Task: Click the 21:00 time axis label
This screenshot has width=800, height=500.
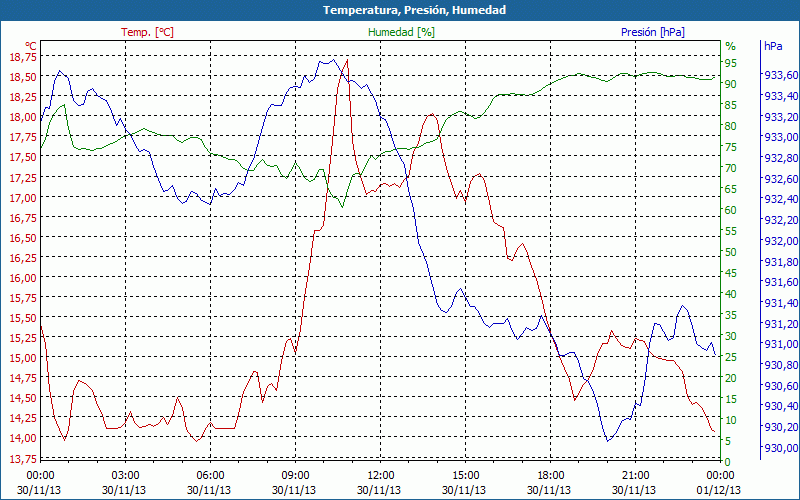Action: [x=635, y=476]
